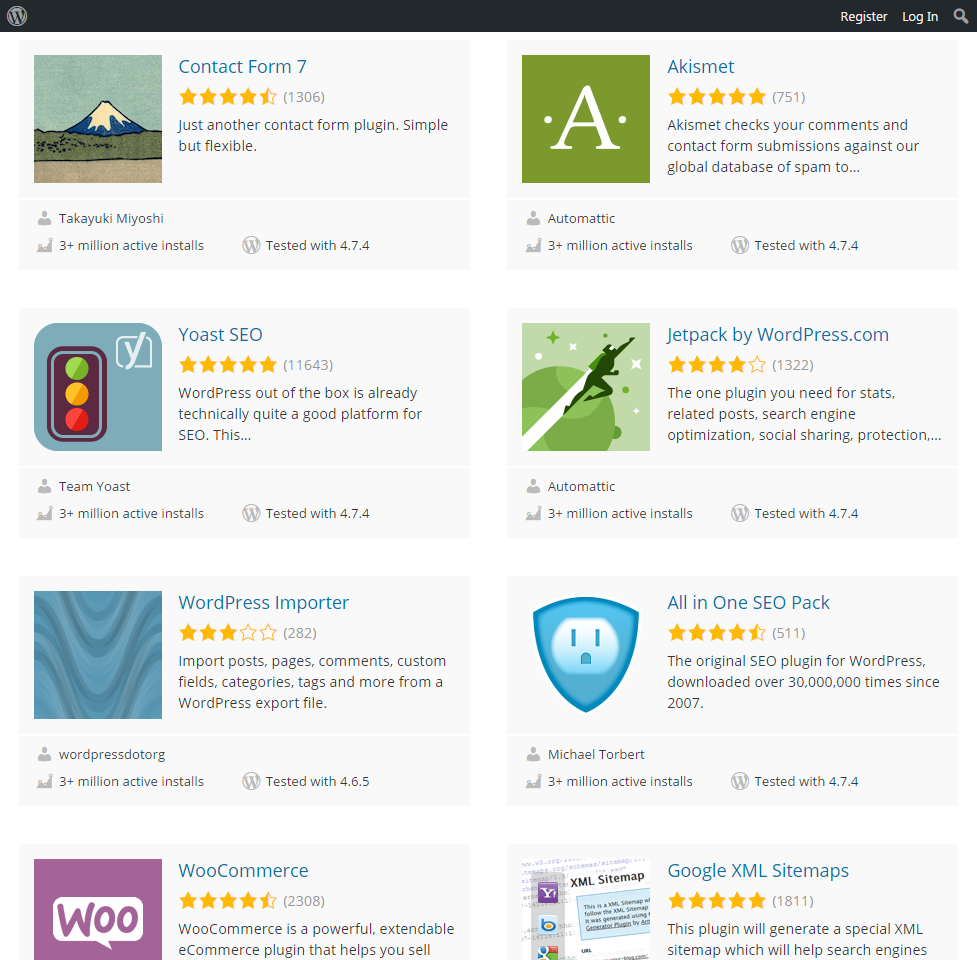Click the Google XML Sitemaps thumbnail

point(586,910)
